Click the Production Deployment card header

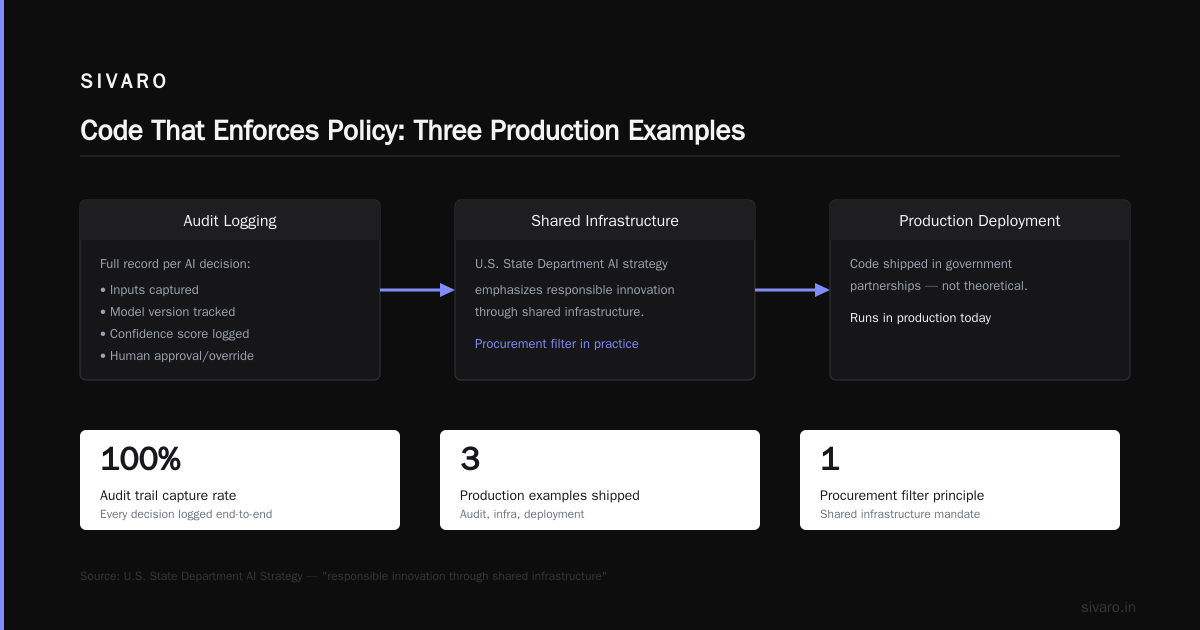point(980,221)
